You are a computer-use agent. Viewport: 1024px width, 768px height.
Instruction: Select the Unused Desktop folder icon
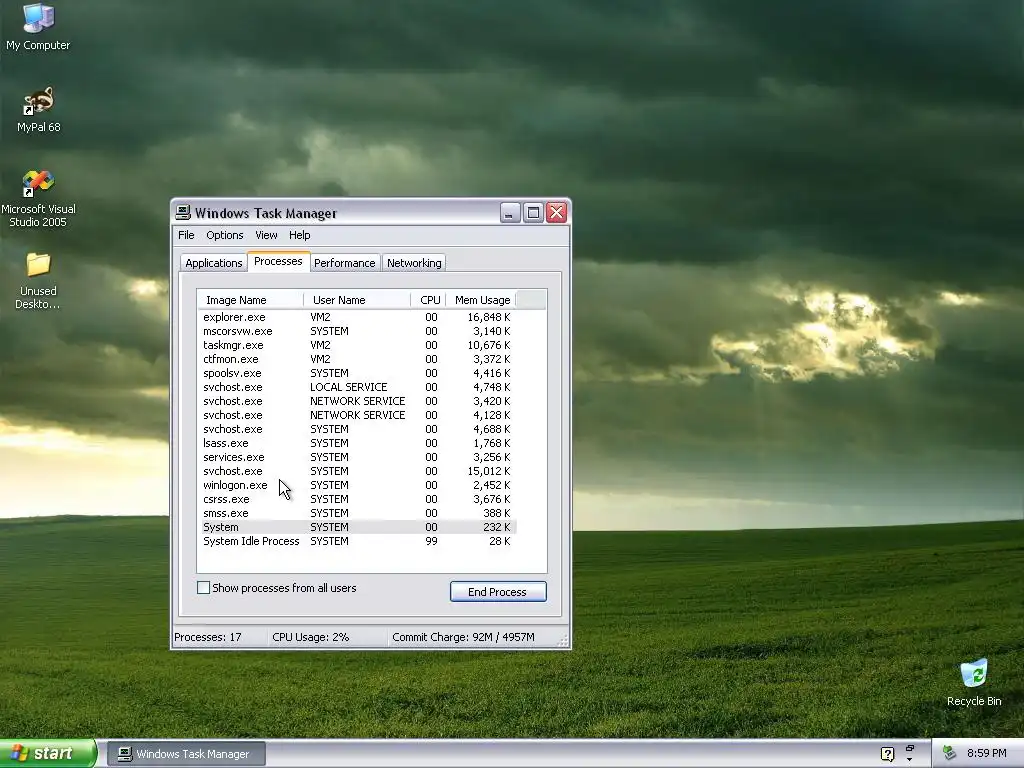click(38, 281)
